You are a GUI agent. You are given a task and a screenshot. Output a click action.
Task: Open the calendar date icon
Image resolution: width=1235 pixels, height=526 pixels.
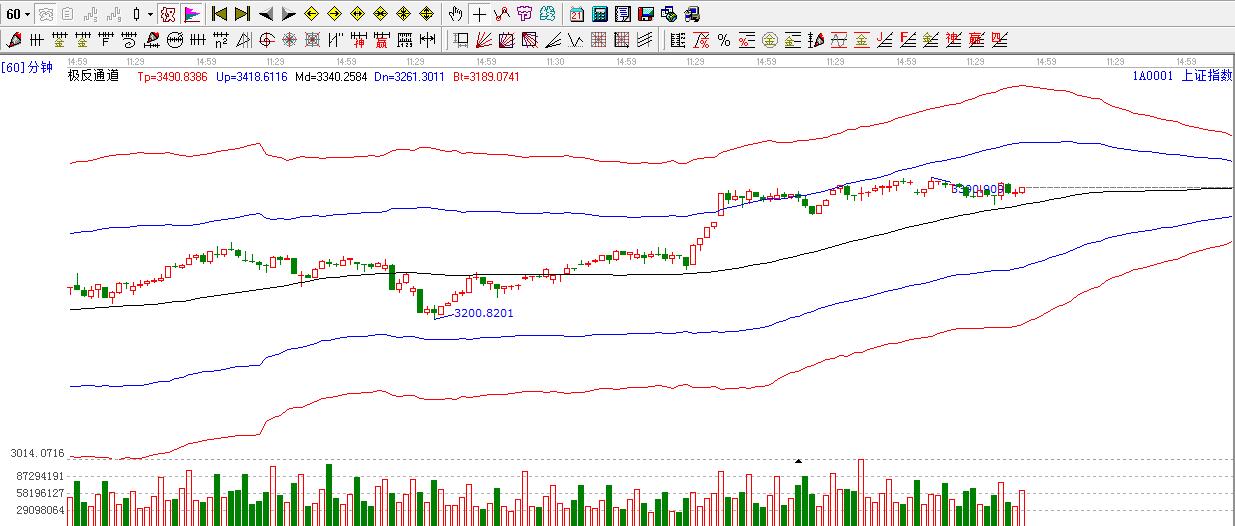[577, 14]
